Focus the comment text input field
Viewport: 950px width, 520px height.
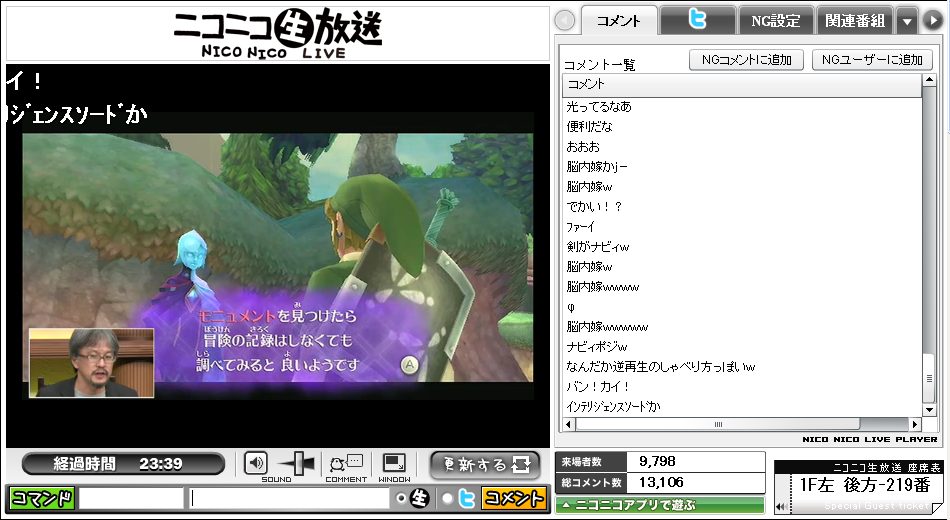coord(289,498)
